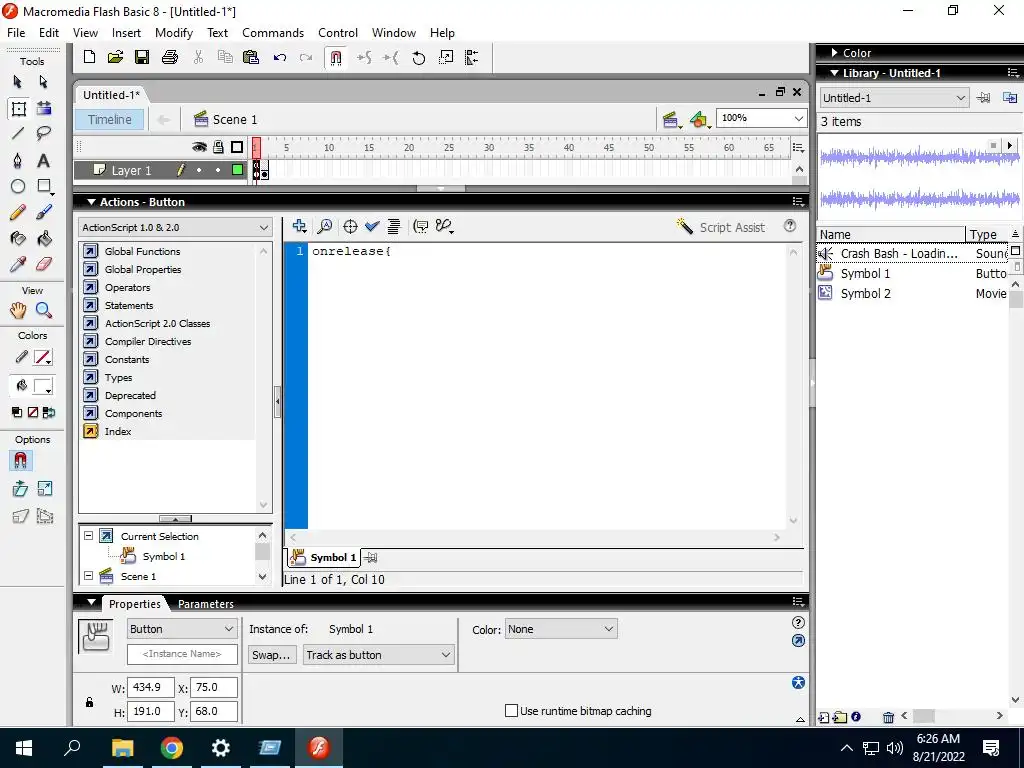
Task: Click the Find magnifier icon in Actions
Action: 325,227
